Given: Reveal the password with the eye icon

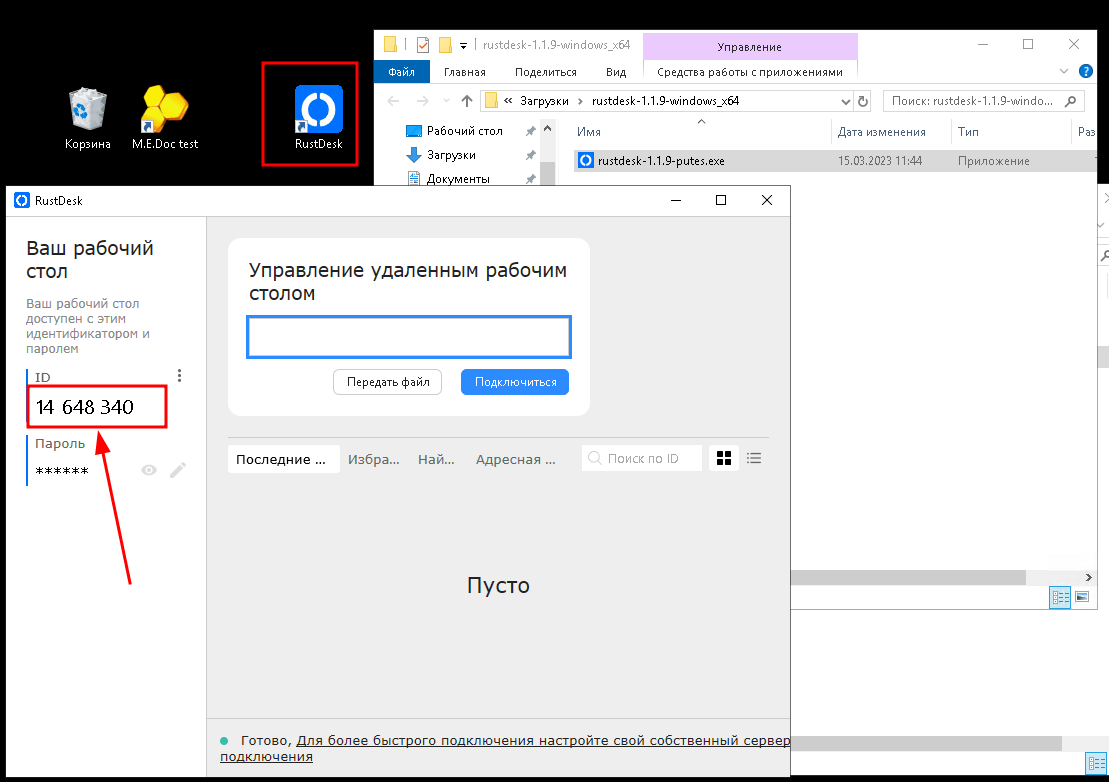Looking at the screenshot, I should click(149, 470).
